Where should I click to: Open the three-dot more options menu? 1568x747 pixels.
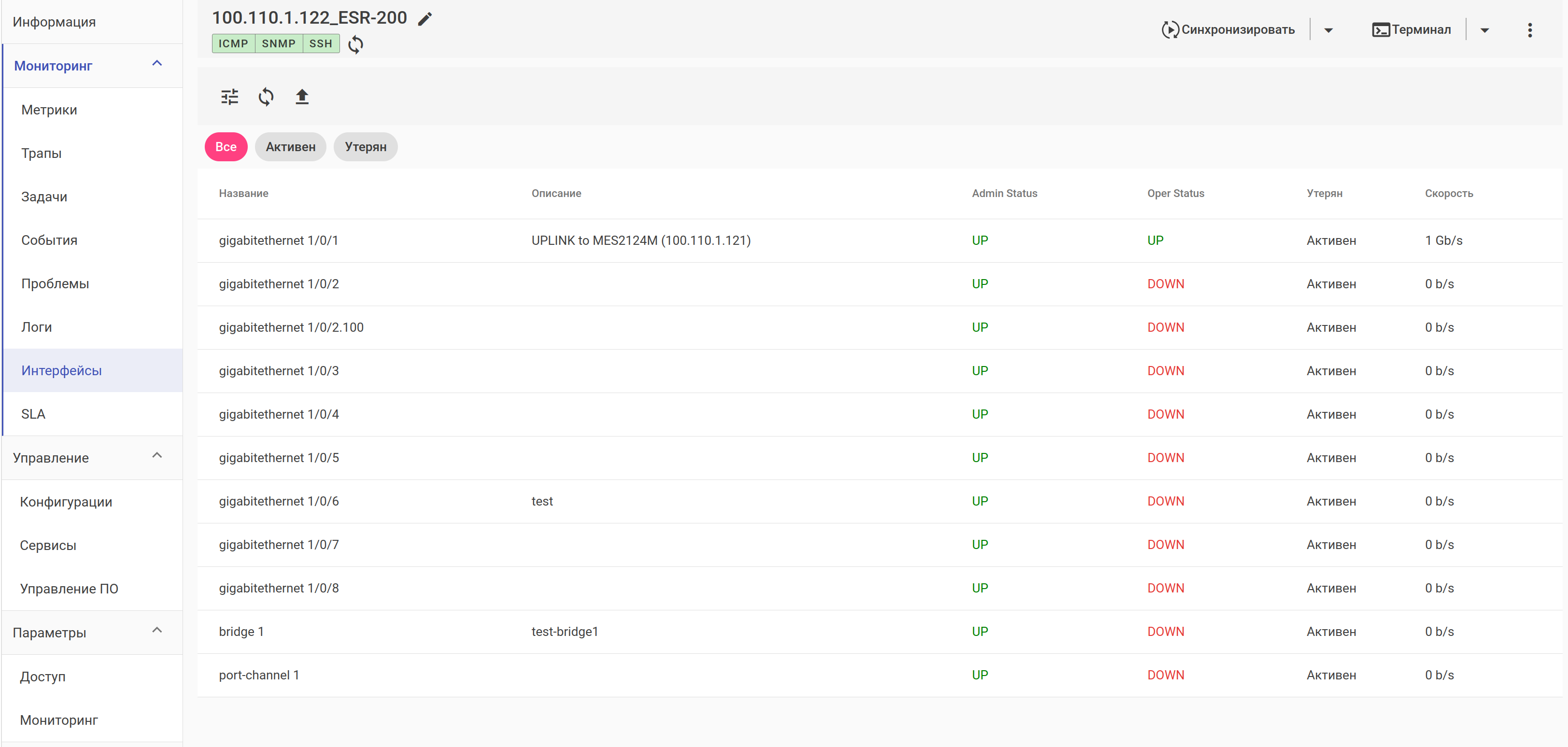[x=1529, y=30]
